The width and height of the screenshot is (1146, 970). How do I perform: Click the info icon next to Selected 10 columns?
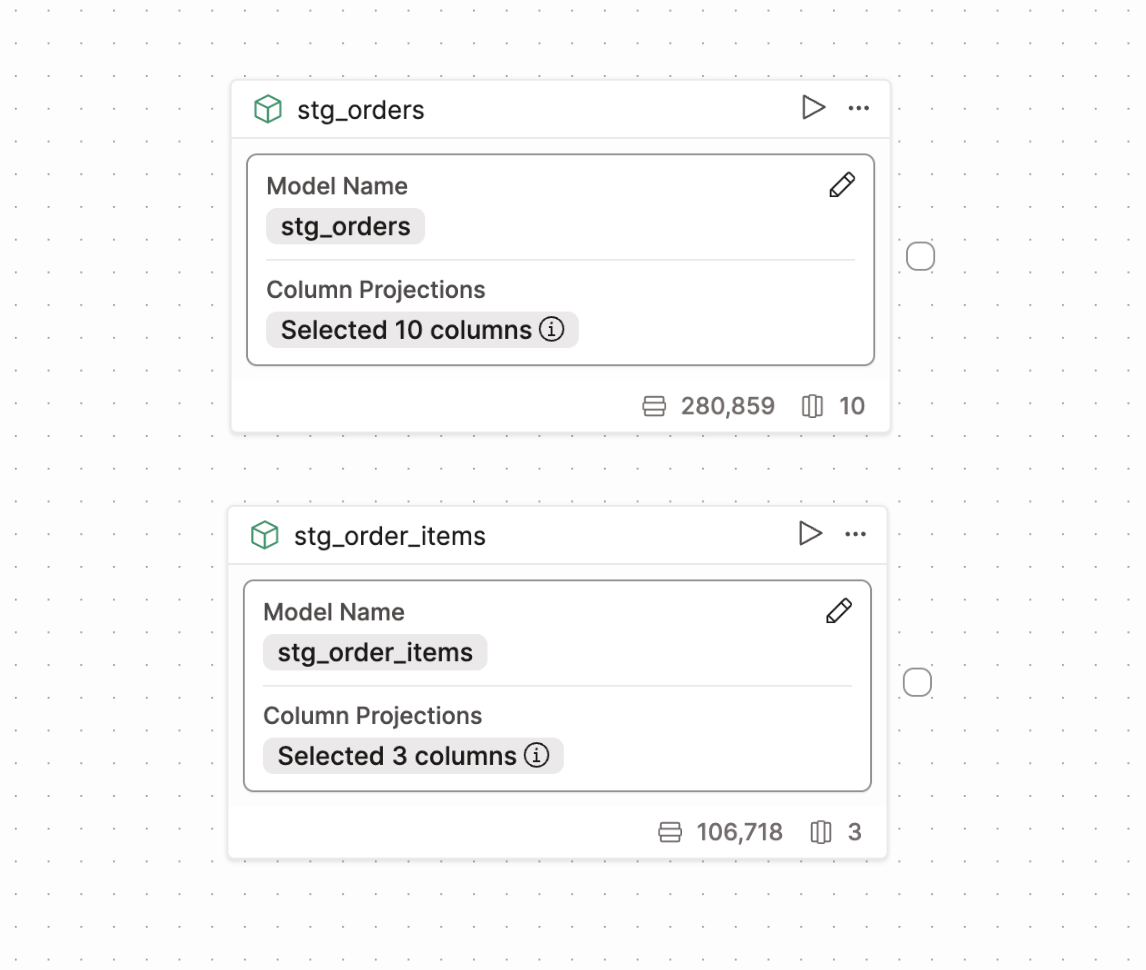pos(552,329)
